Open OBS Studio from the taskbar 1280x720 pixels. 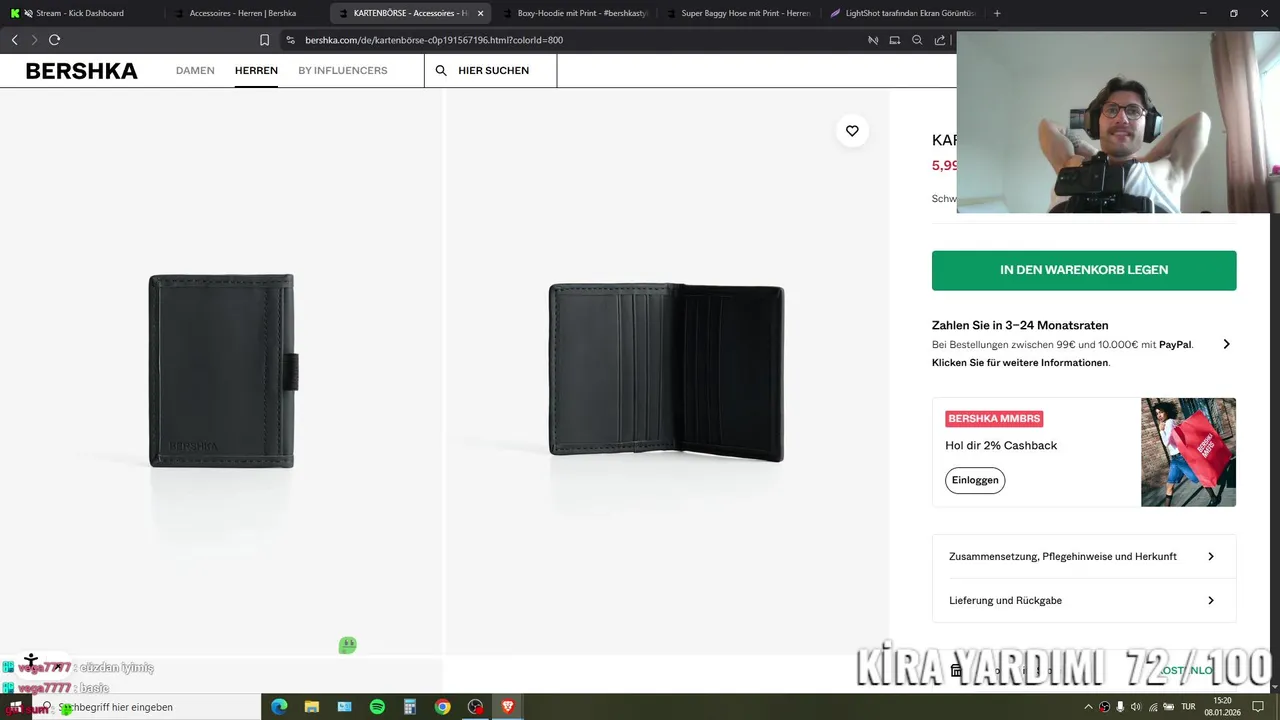[x=475, y=707]
